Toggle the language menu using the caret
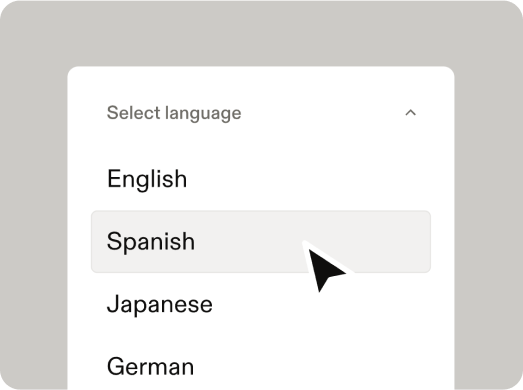This screenshot has height=390, width=523. pos(410,113)
